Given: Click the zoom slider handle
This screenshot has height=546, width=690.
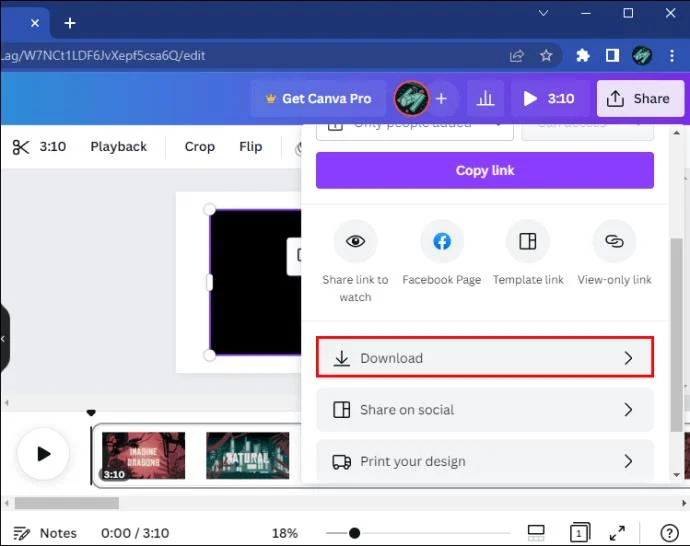Looking at the screenshot, I should 354,533.
